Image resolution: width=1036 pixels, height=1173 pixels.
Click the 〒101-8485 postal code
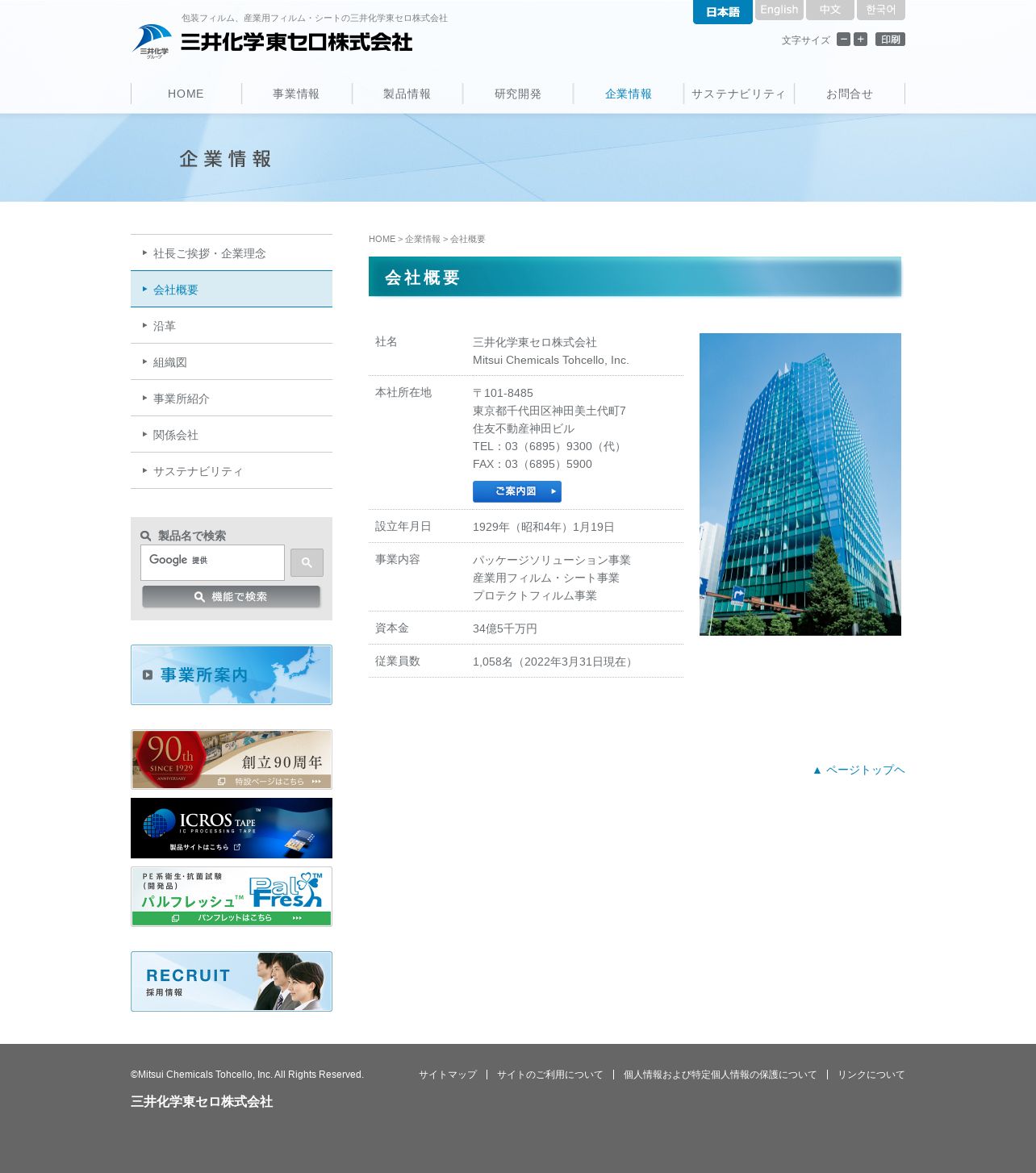pyautogui.click(x=503, y=393)
